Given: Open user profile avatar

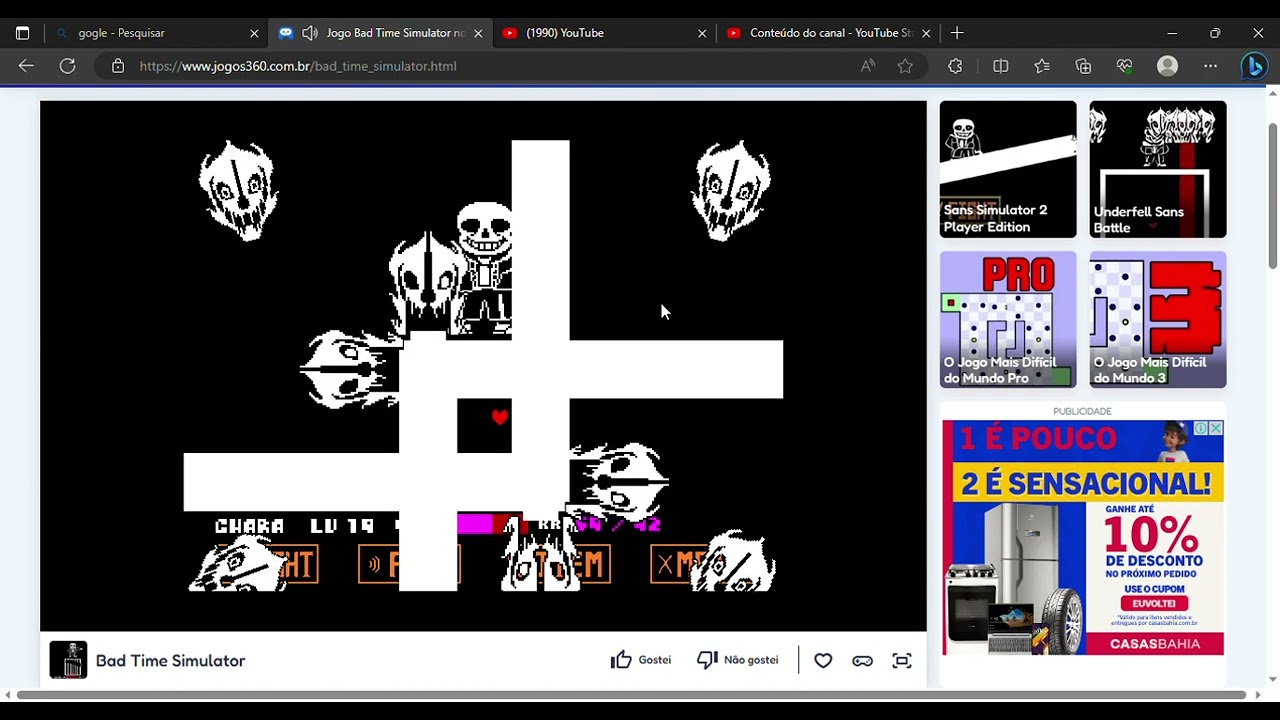Looking at the screenshot, I should pyautogui.click(x=1167, y=66).
